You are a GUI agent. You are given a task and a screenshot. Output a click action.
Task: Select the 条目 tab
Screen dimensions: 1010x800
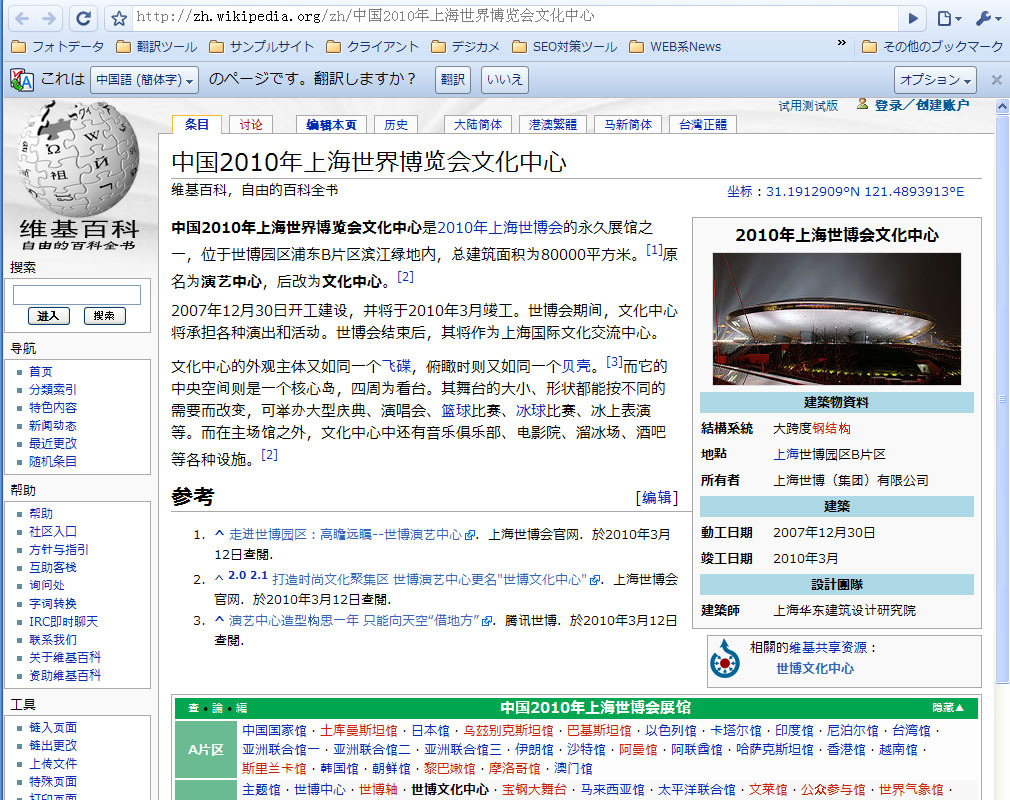point(197,124)
